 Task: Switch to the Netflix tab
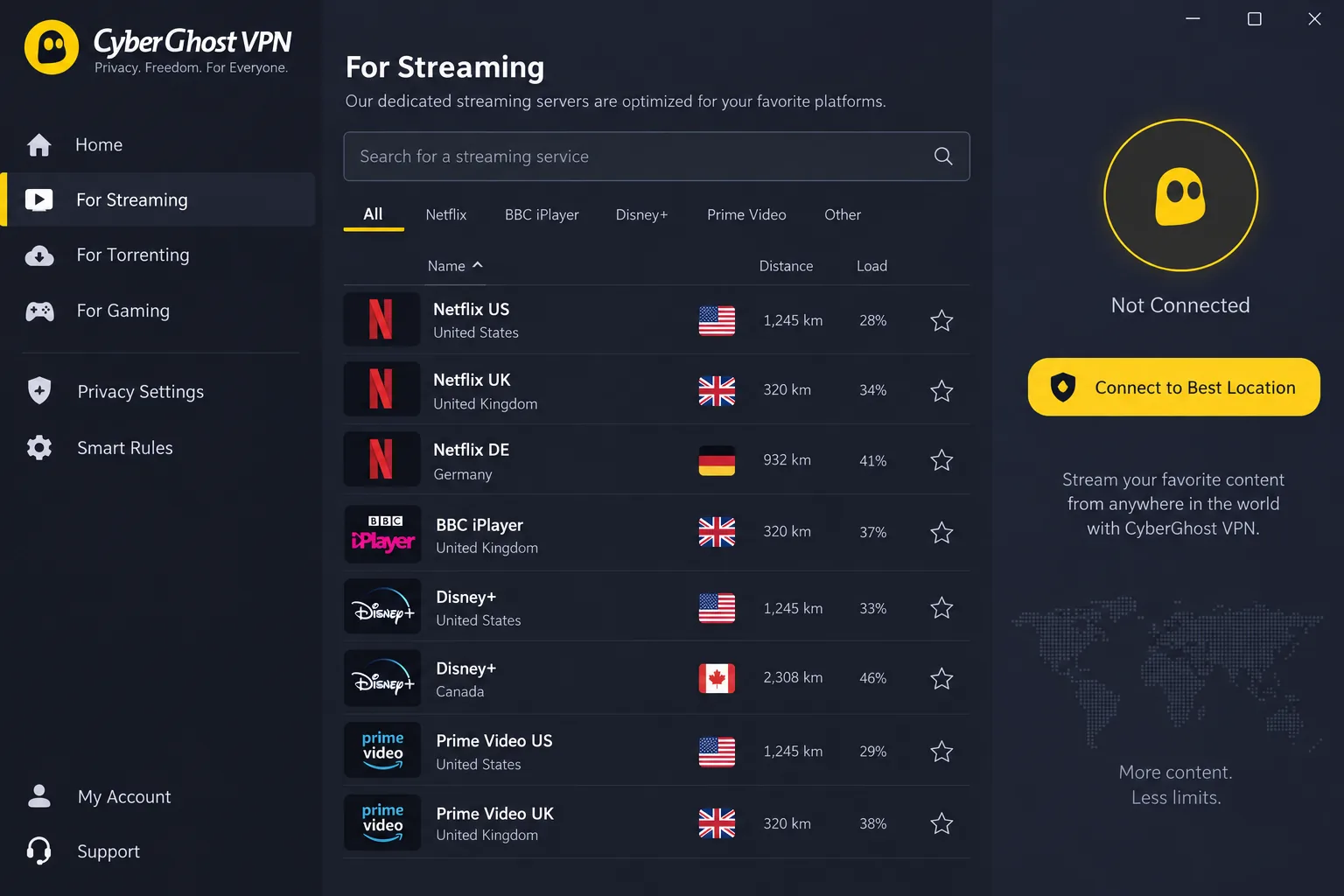tap(446, 214)
